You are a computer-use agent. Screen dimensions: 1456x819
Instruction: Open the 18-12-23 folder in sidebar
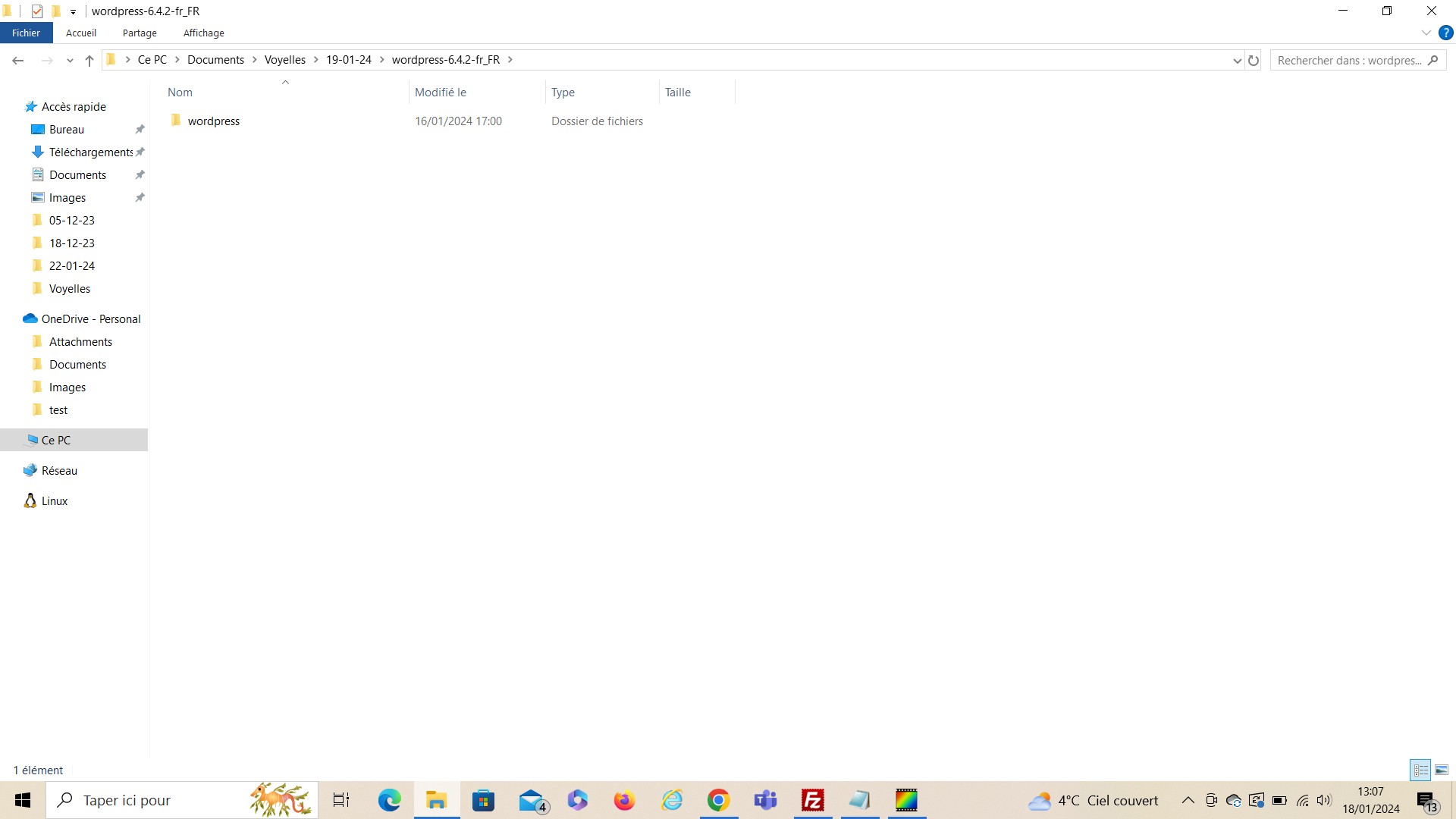[x=72, y=243]
